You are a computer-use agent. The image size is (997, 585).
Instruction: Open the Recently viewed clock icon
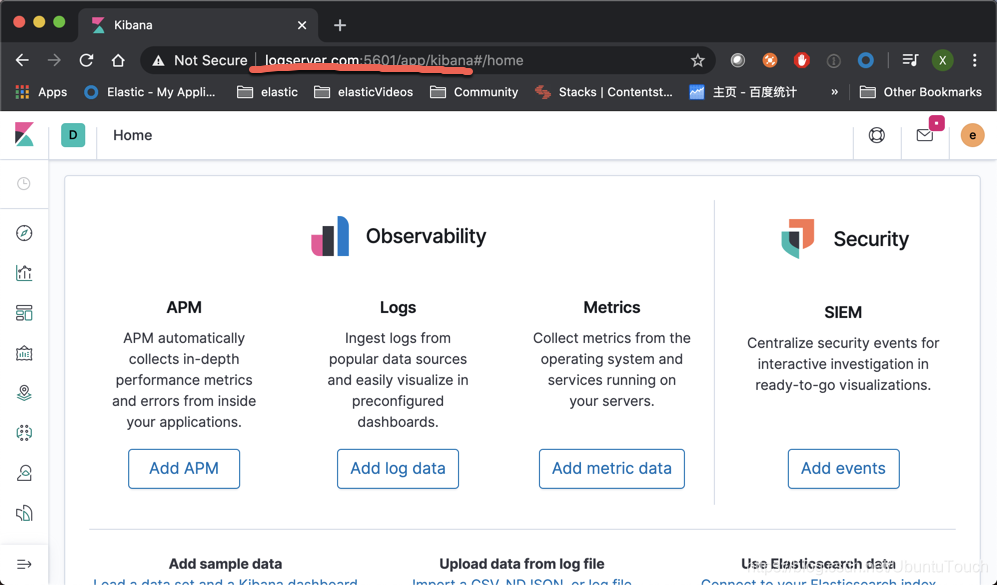(x=24, y=184)
